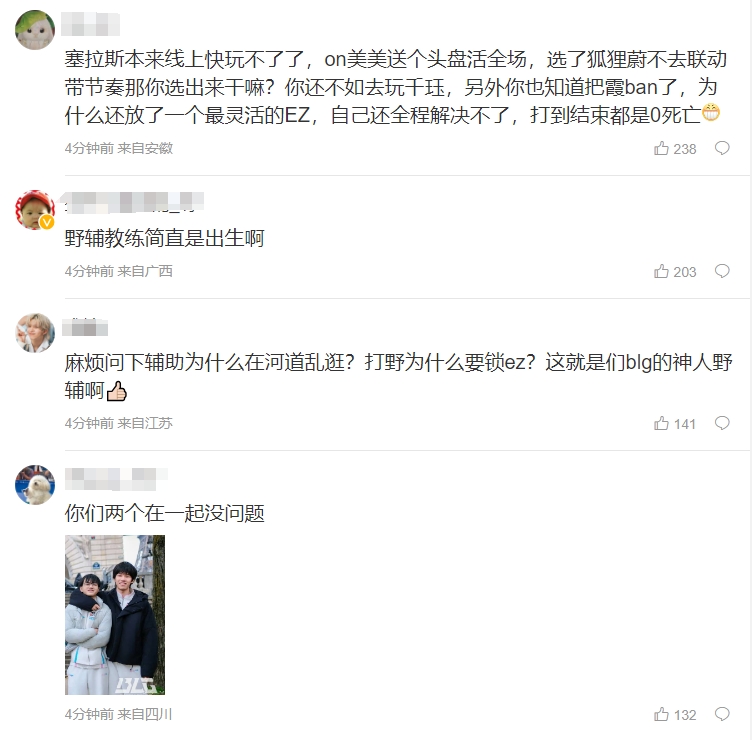Screen dimensions: 752x740
Task: Like the comment with 203 likes
Action: point(661,271)
